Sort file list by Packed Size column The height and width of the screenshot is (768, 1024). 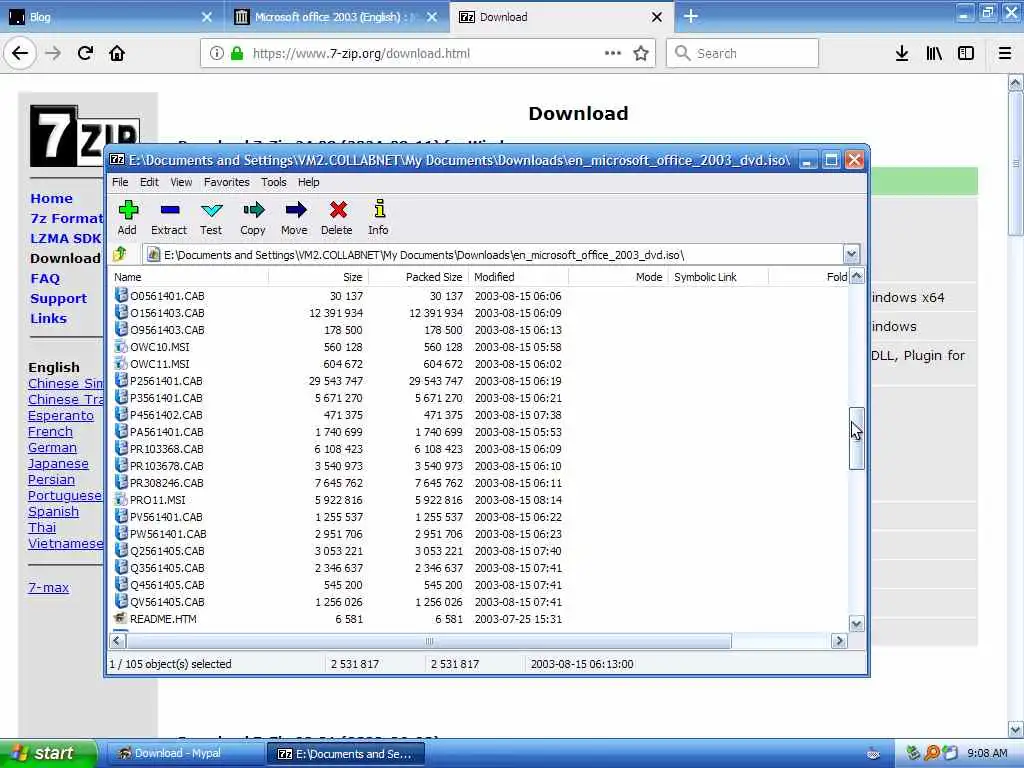pos(418,277)
